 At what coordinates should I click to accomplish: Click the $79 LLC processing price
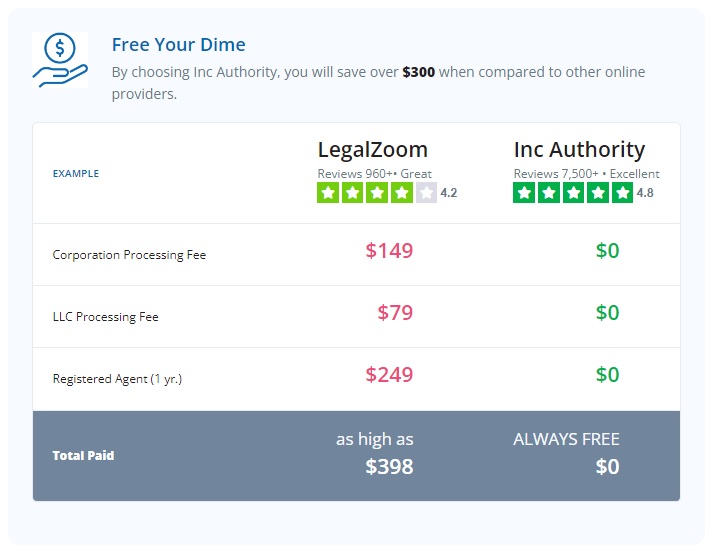click(395, 312)
